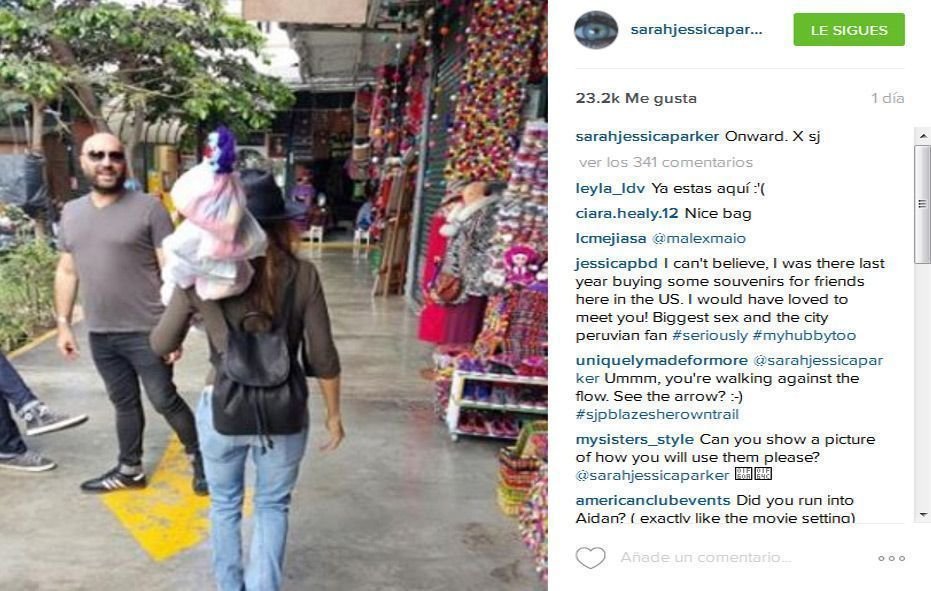This screenshot has width=931, height=591.
Task: Like the post with the heart icon
Action: (x=590, y=557)
